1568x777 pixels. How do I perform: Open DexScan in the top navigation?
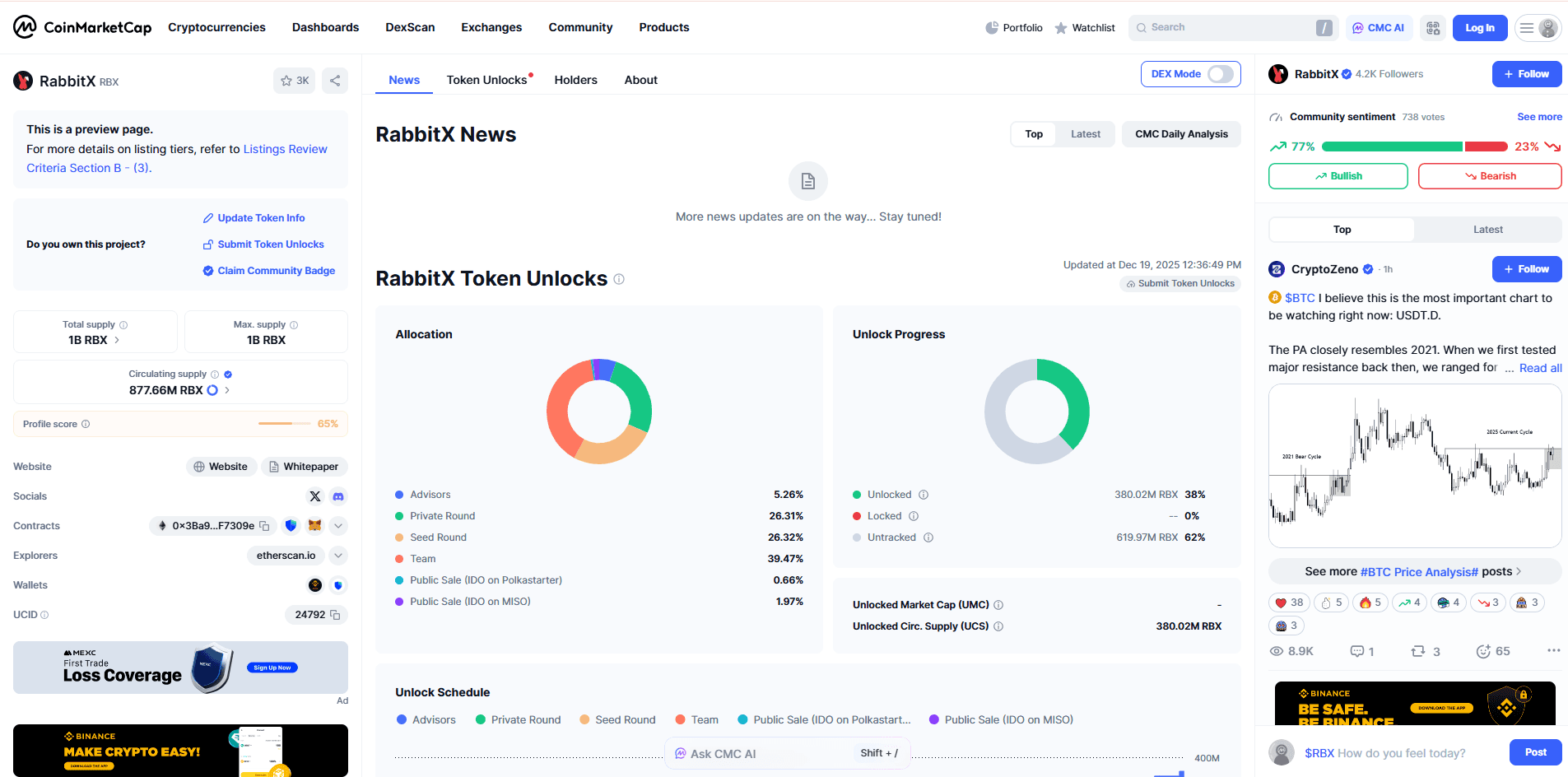(410, 27)
